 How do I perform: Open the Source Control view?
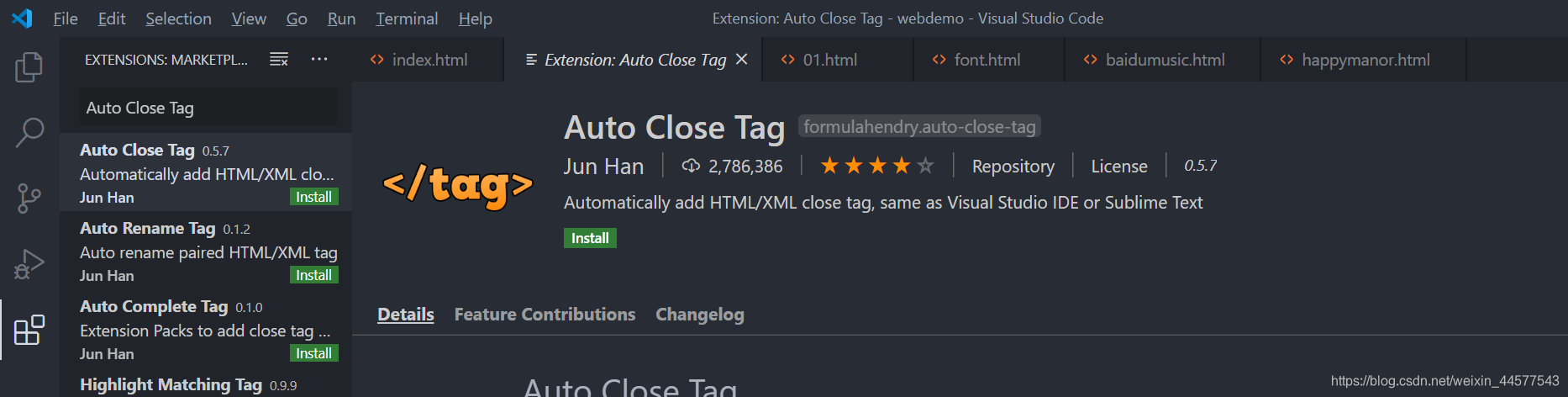[29, 198]
